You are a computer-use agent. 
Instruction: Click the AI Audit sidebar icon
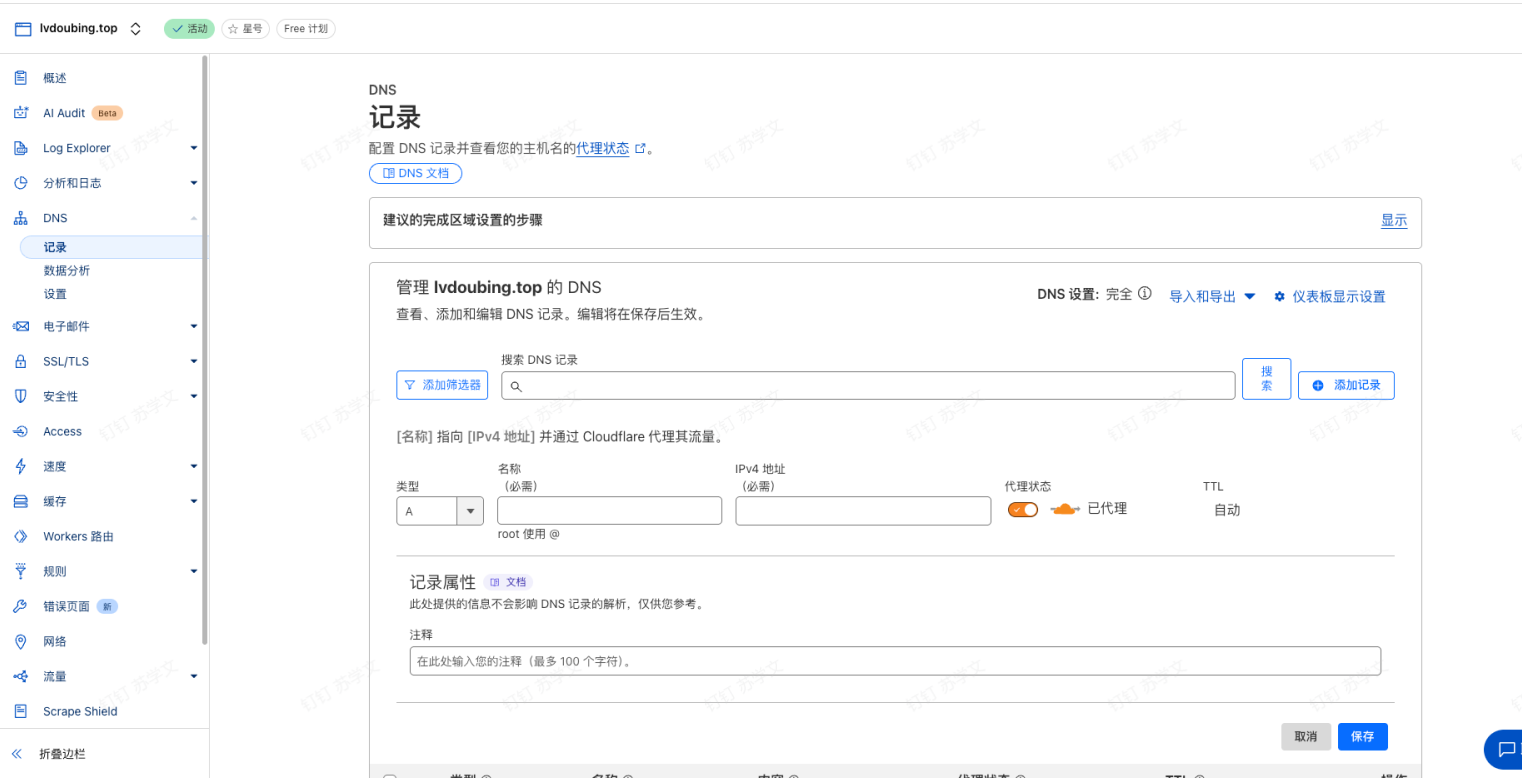point(20,113)
